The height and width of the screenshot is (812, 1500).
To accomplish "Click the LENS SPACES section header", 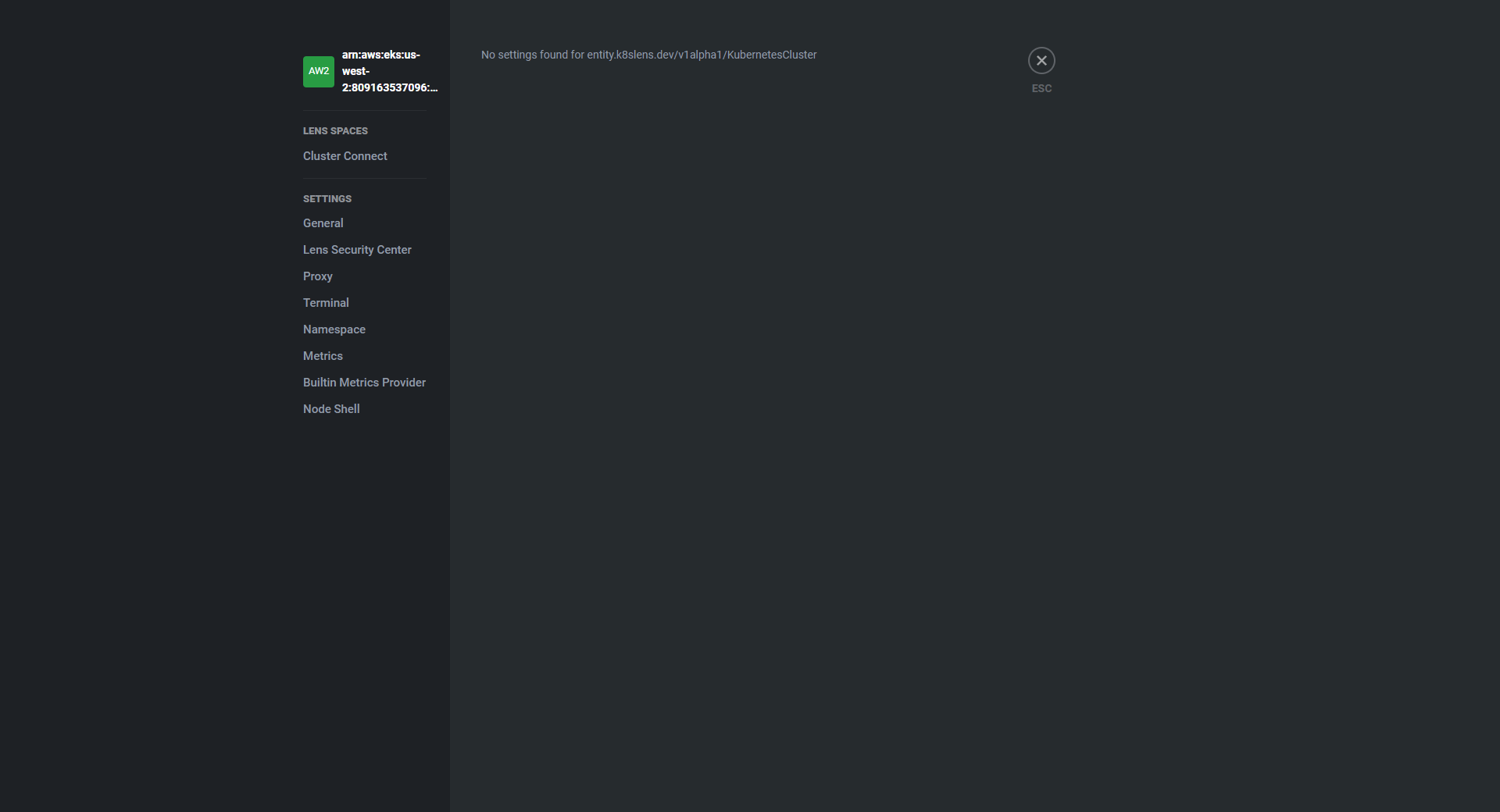I will click(335, 130).
